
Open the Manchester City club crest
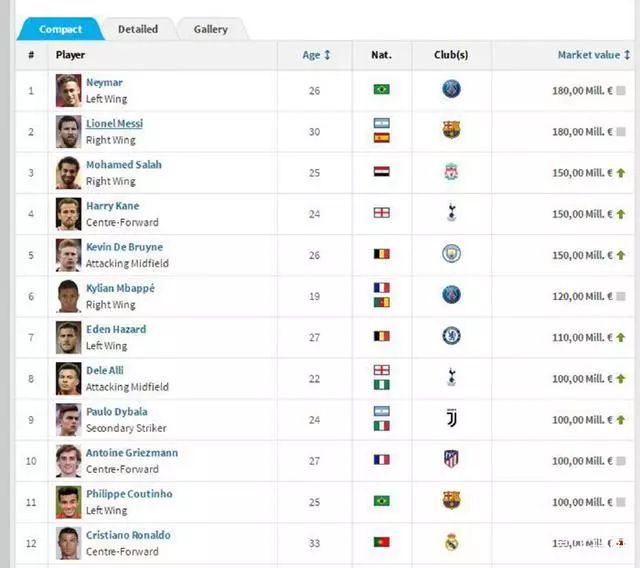point(451,254)
